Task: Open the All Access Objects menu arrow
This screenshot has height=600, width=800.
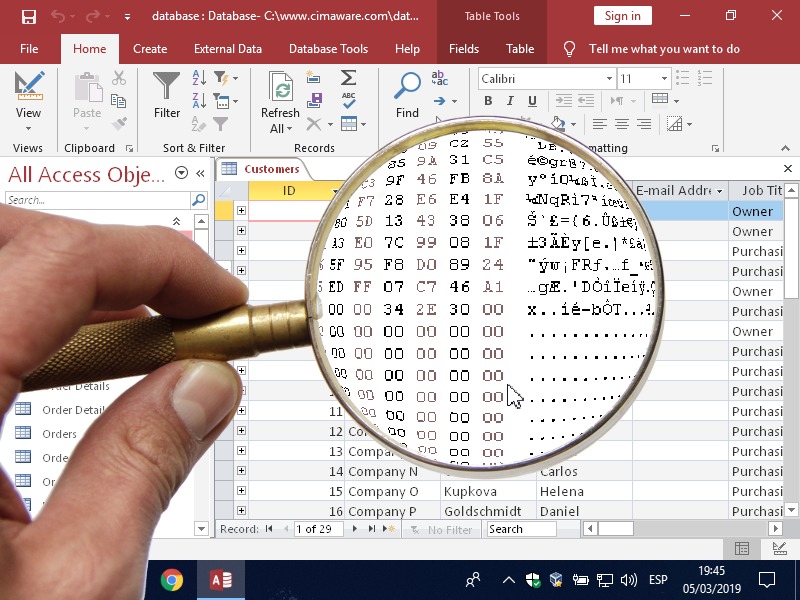Action: (181, 173)
